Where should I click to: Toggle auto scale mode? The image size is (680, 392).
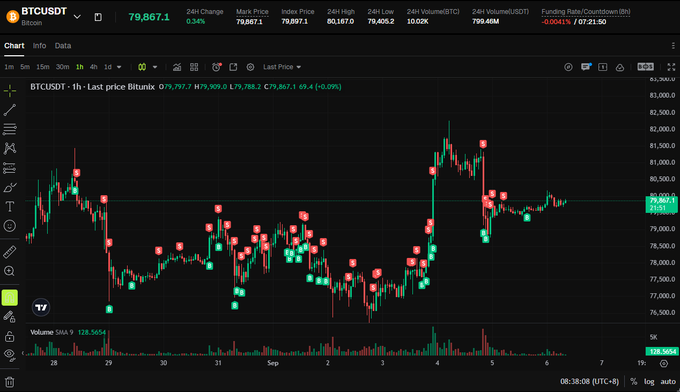(668, 382)
